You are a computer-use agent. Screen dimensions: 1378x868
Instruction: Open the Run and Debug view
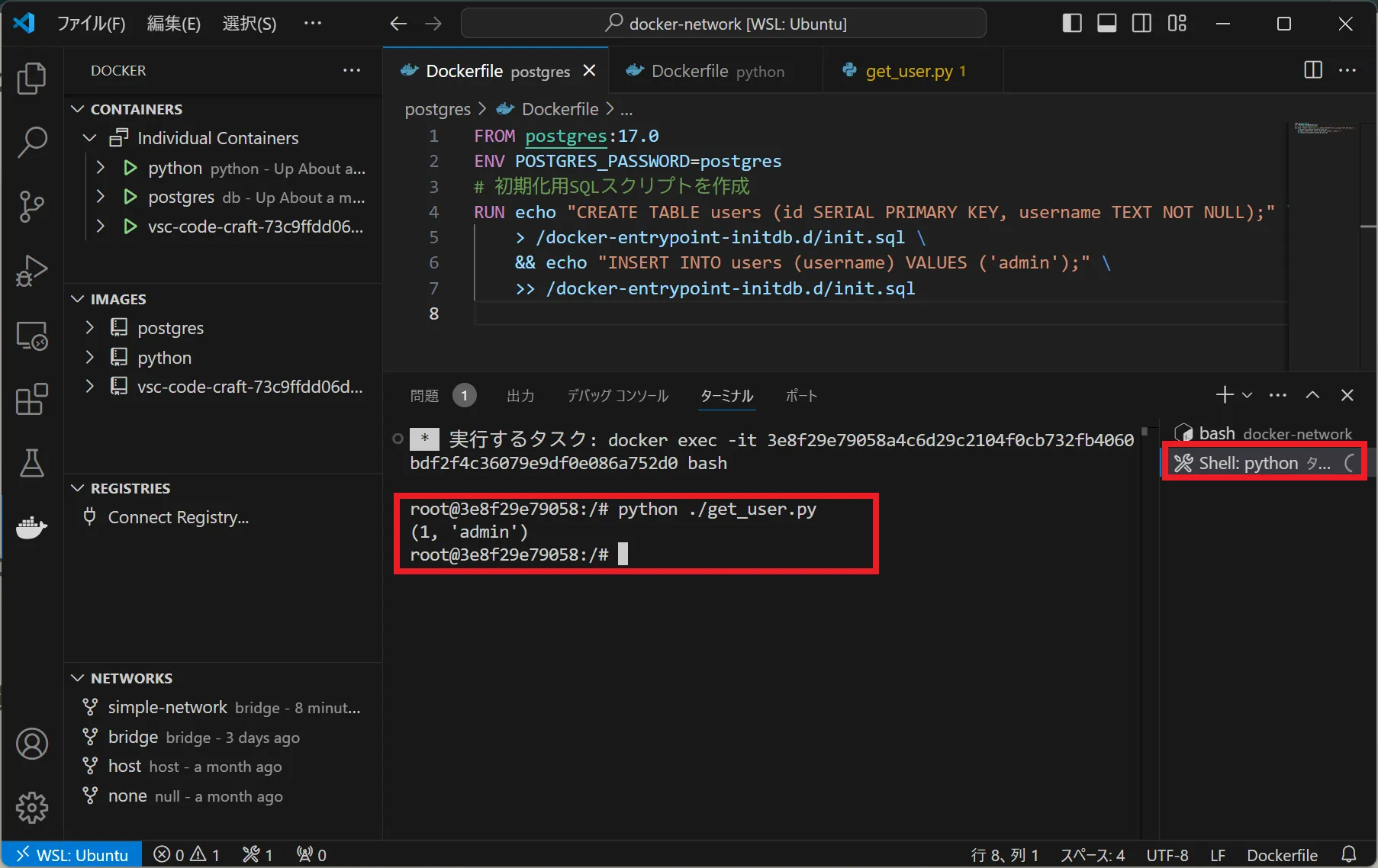pos(31,271)
